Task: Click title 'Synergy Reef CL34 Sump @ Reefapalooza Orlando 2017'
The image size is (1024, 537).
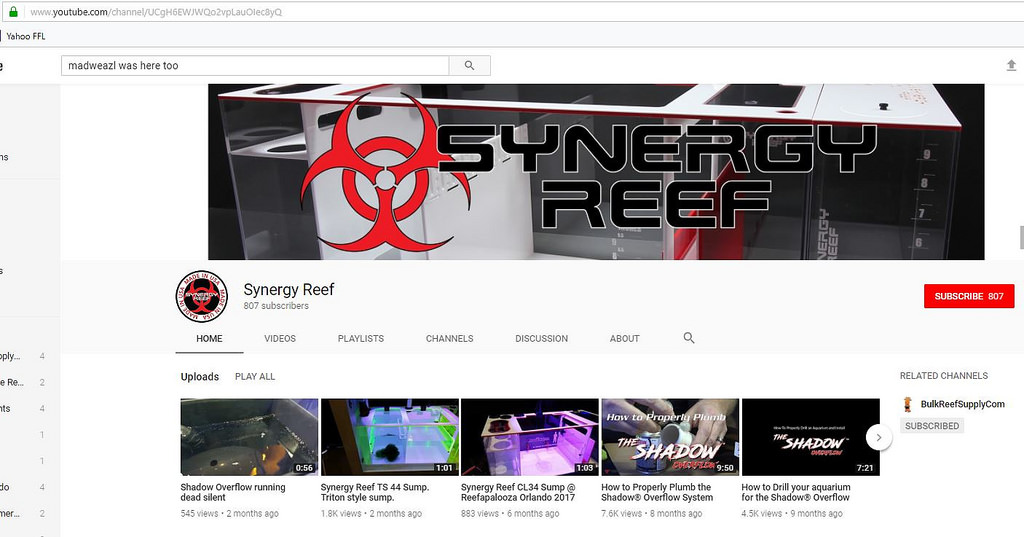Action: point(518,492)
